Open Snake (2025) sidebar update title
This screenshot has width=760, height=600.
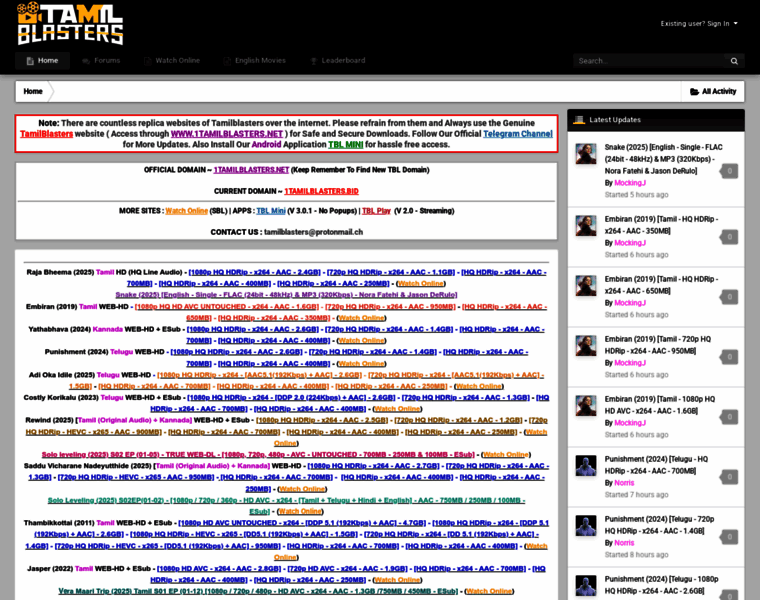pos(663,159)
